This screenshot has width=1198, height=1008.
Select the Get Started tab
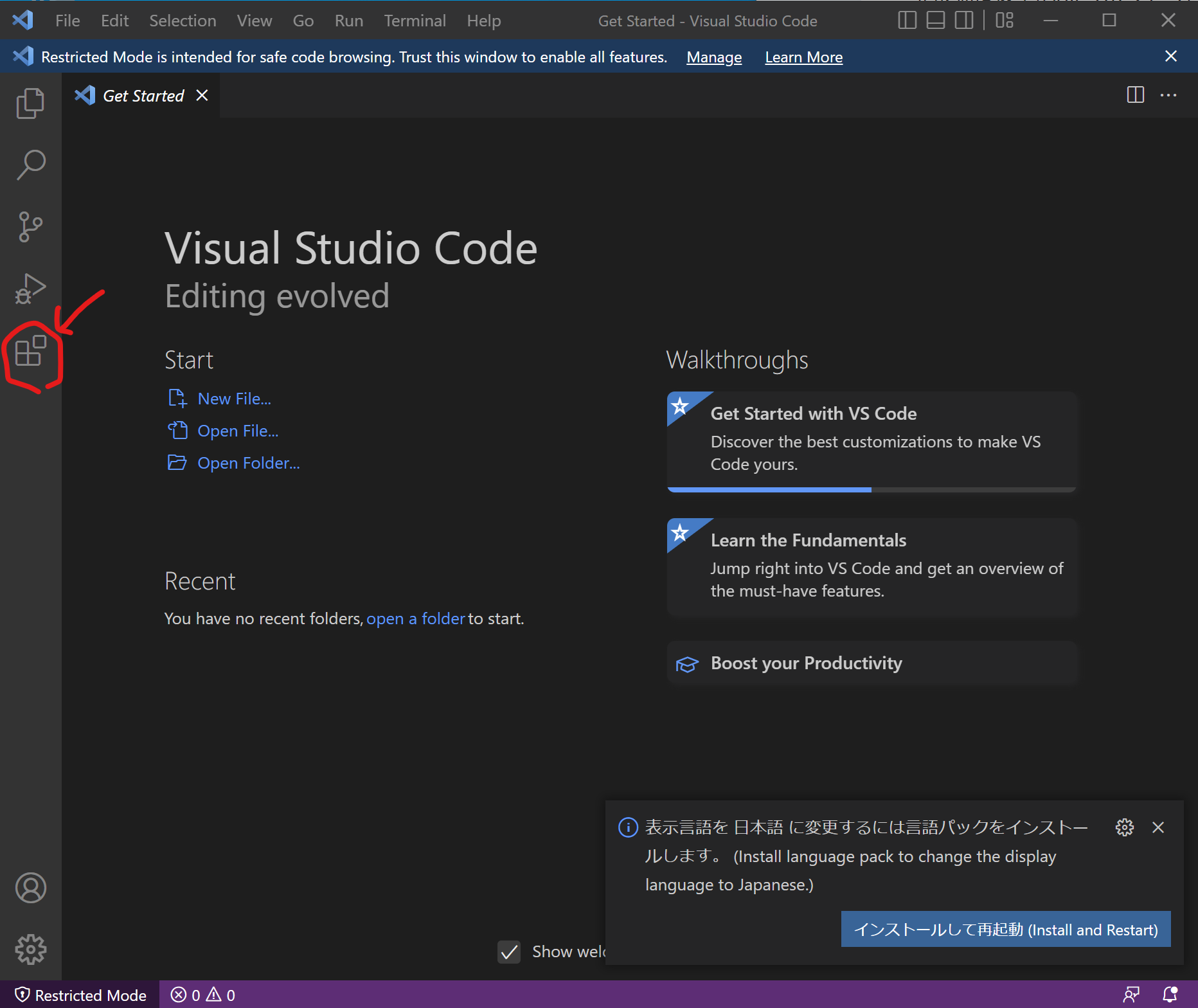[x=143, y=96]
